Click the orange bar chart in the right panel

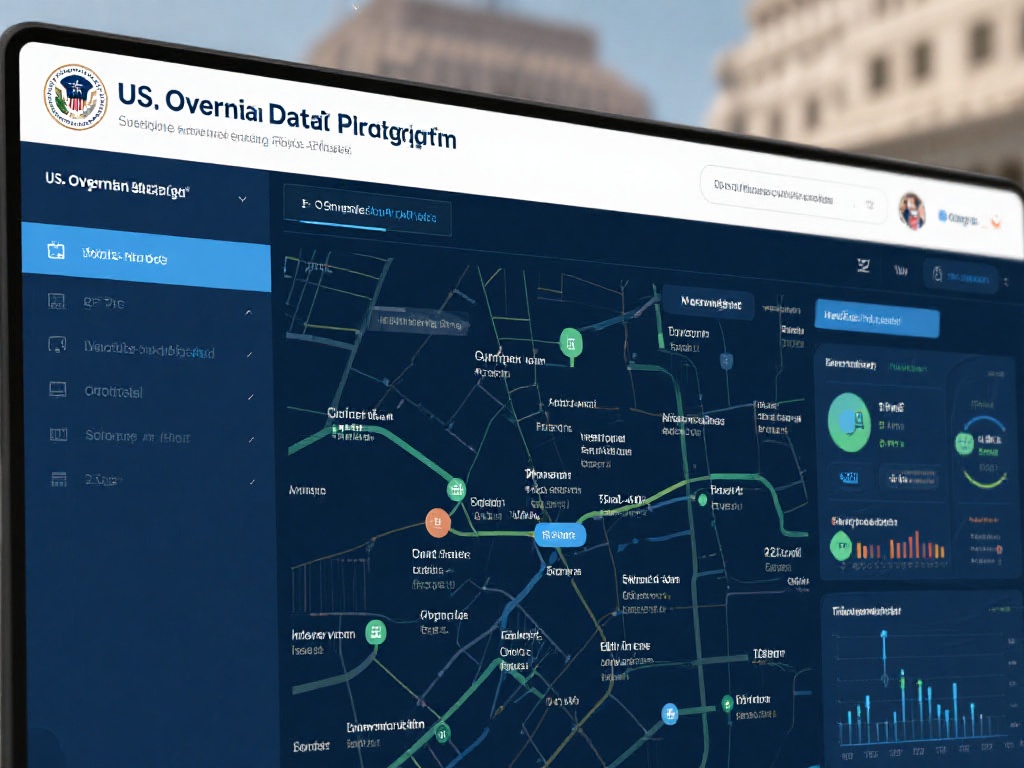[901, 546]
